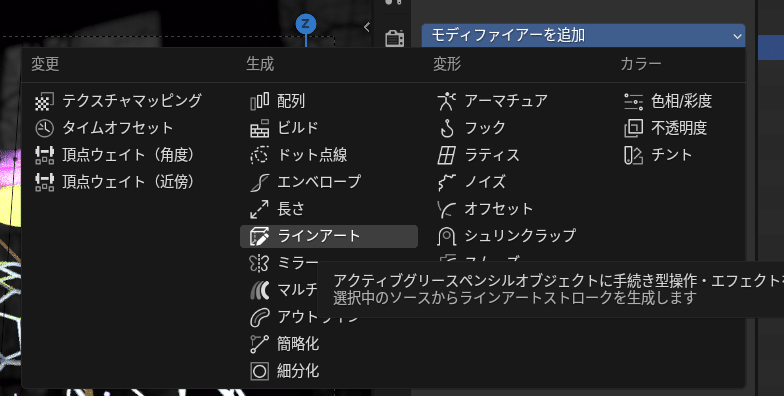784x396 pixels.
Task: Click the 配列 array icon
Action: [260, 101]
